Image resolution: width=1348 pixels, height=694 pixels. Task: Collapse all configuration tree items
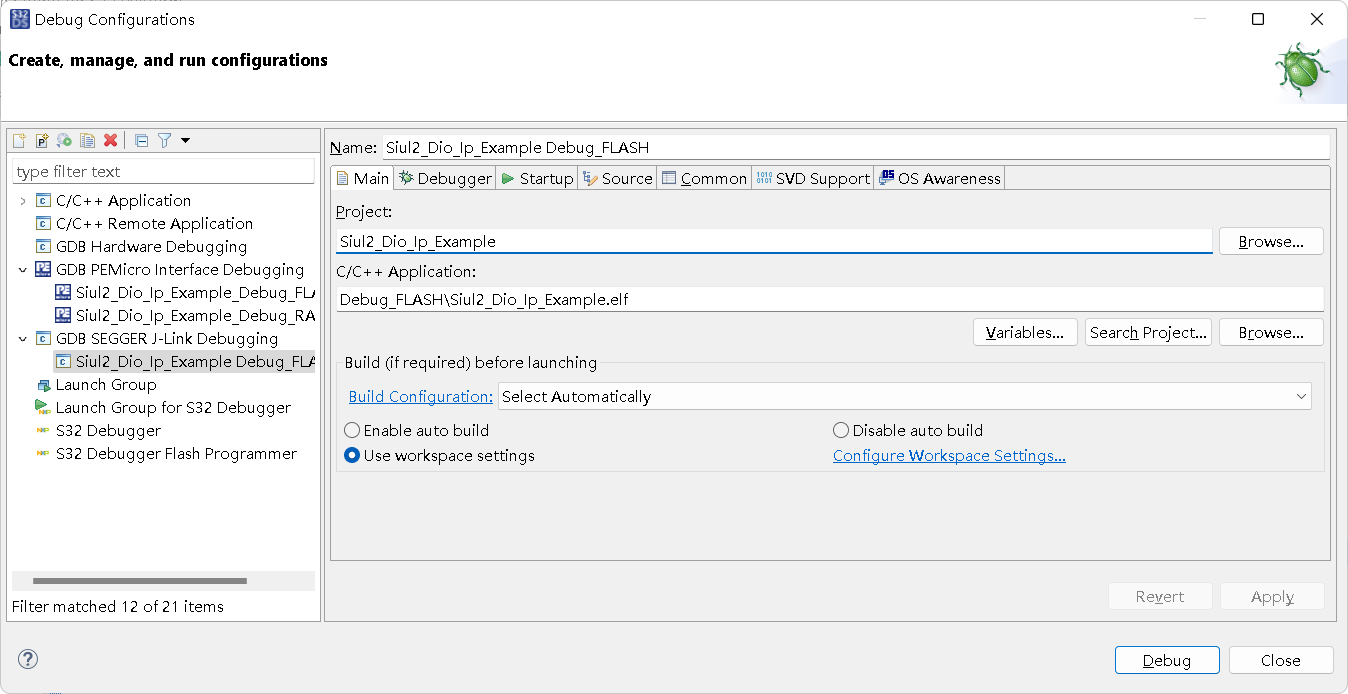click(x=141, y=141)
